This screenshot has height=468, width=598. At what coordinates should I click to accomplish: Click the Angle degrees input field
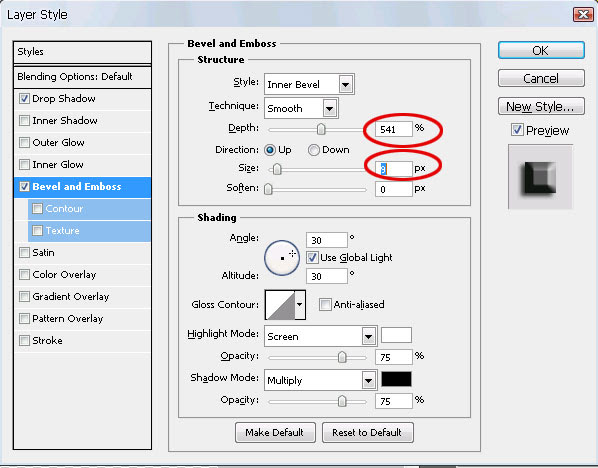(x=327, y=240)
